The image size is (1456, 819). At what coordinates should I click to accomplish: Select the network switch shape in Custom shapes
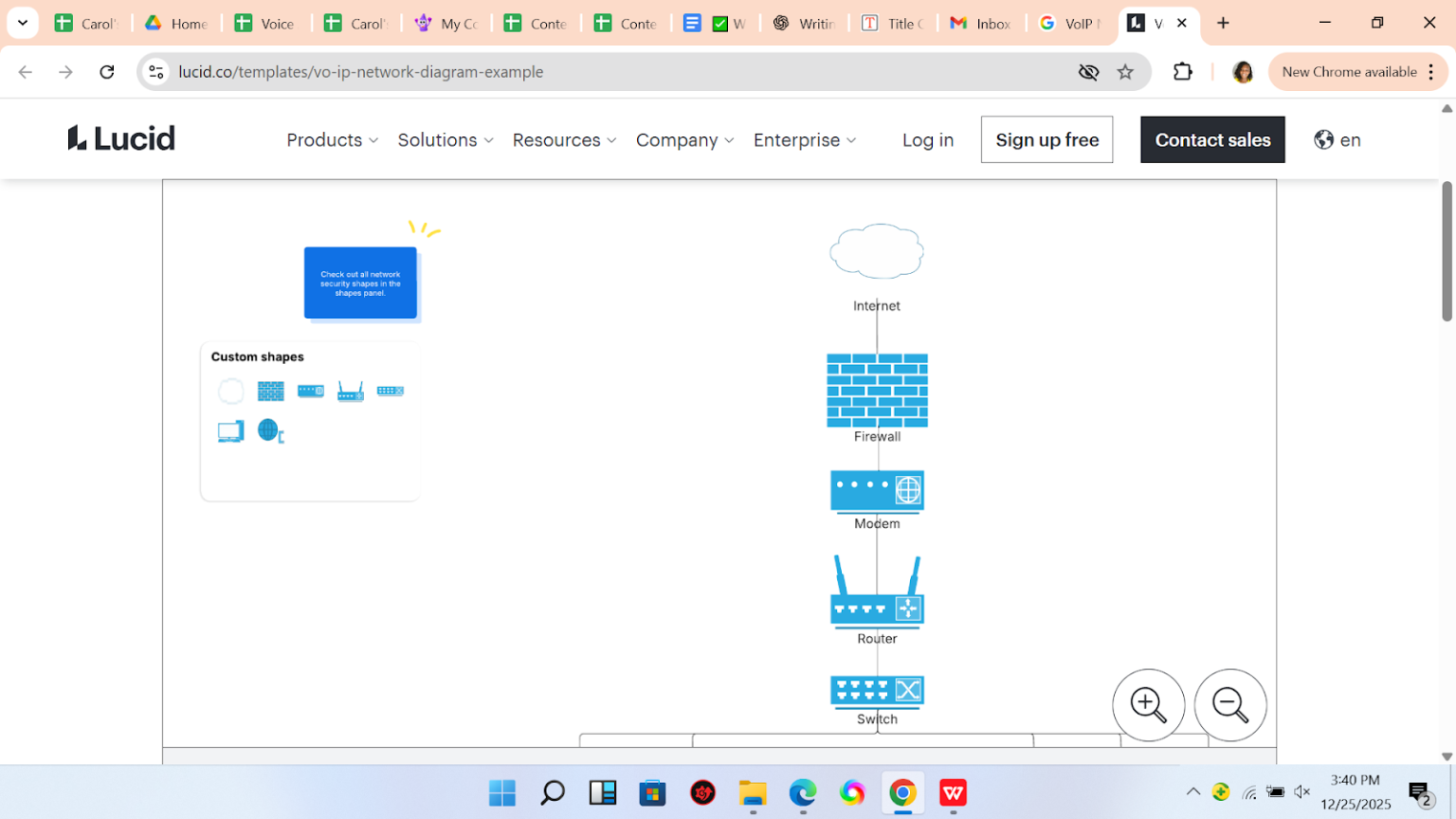click(390, 390)
